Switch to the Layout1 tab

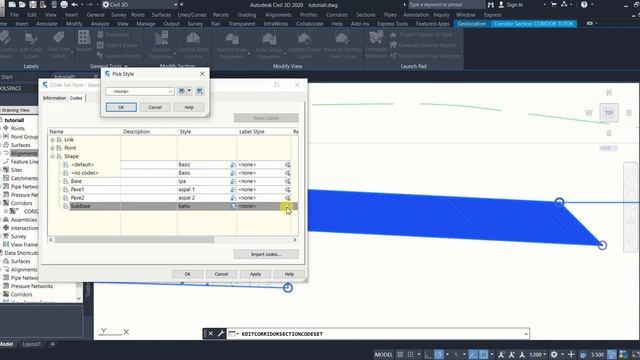click(31, 344)
